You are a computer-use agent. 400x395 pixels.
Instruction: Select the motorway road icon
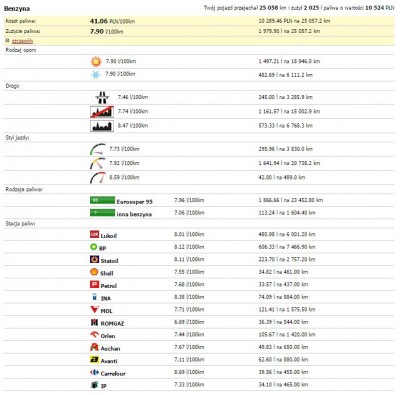102,98
